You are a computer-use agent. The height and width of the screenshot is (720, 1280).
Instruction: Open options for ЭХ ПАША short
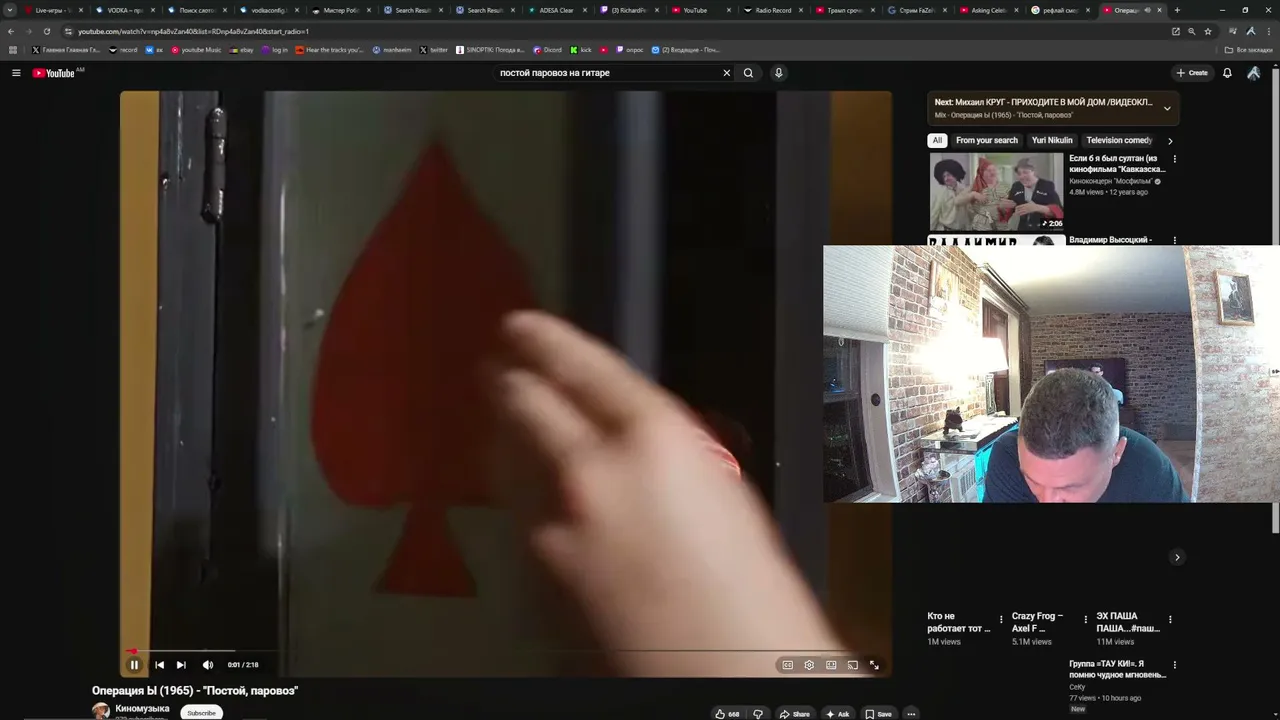coord(1170,619)
